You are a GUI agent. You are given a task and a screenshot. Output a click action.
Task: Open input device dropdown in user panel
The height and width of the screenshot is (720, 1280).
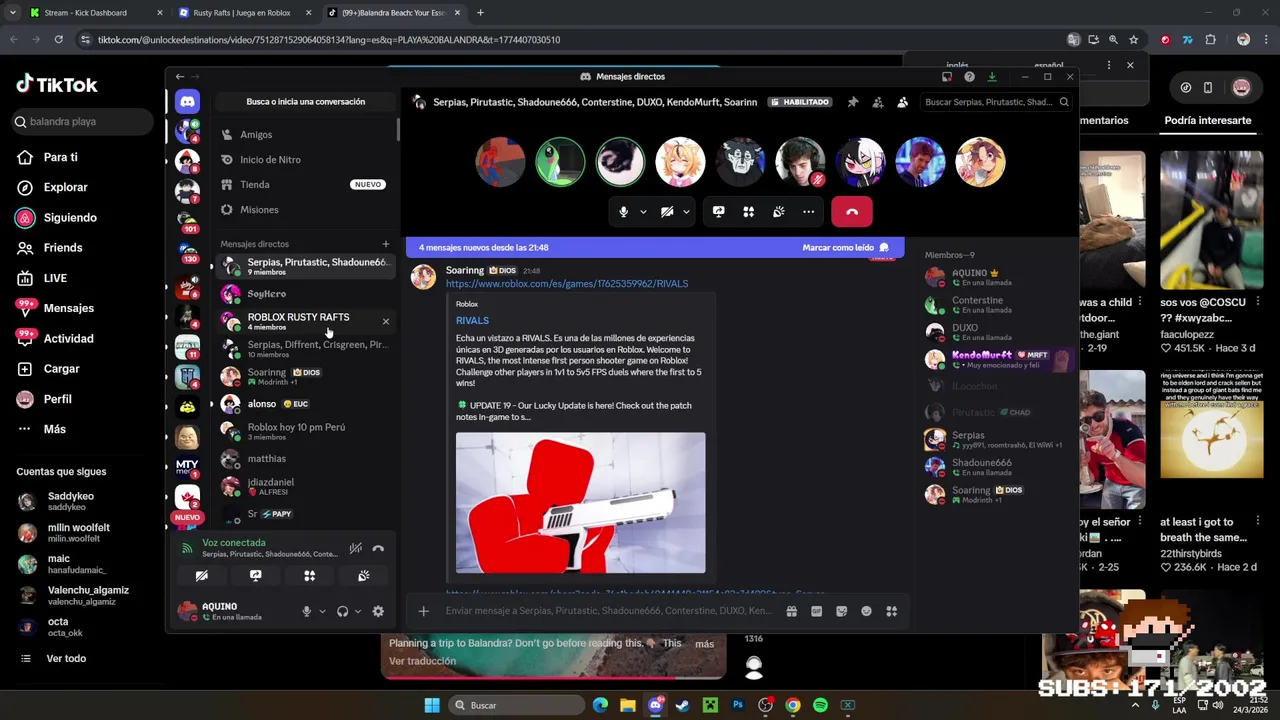(322, 612)
